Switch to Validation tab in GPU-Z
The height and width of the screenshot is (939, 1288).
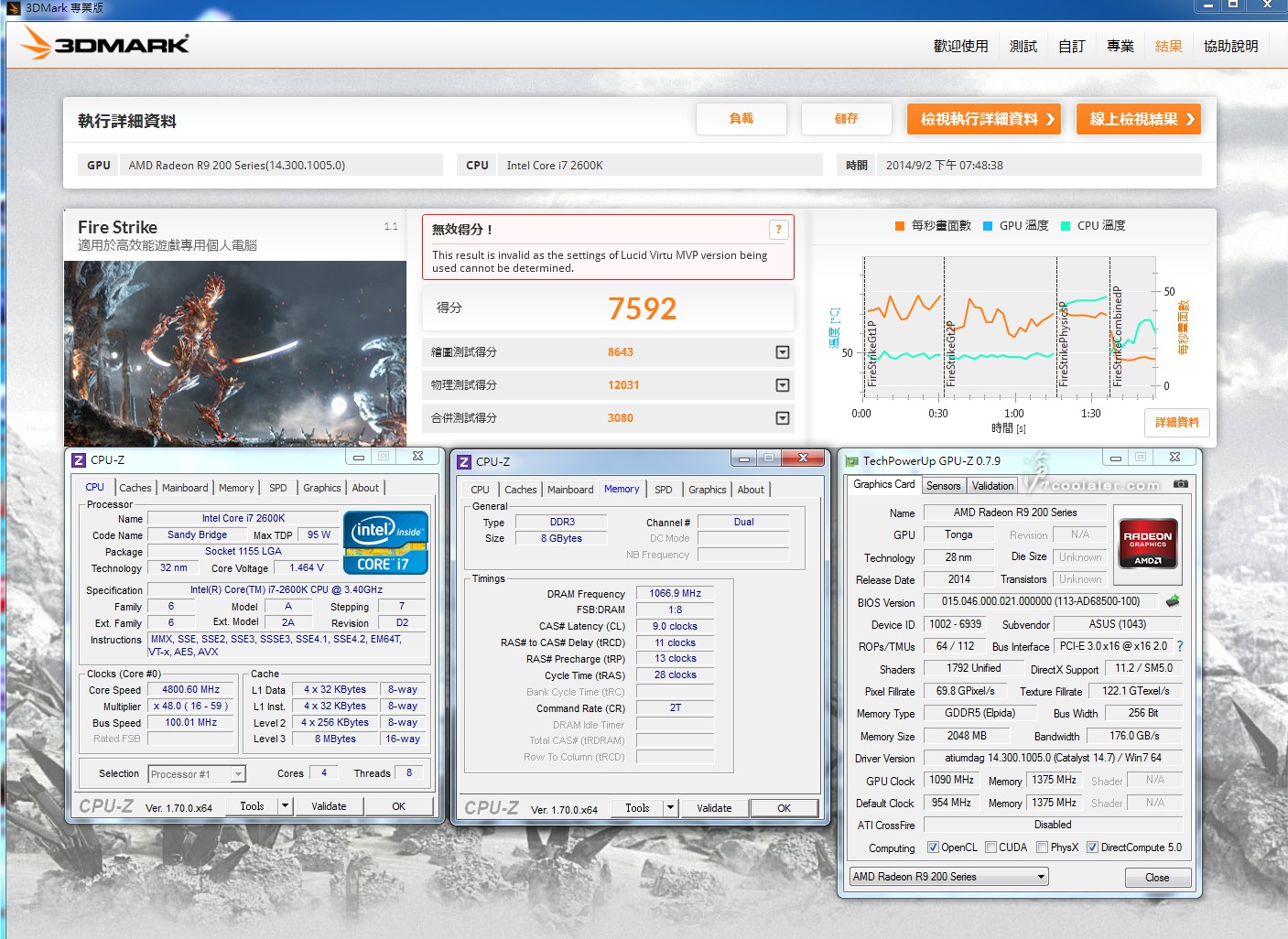(993, 486)
